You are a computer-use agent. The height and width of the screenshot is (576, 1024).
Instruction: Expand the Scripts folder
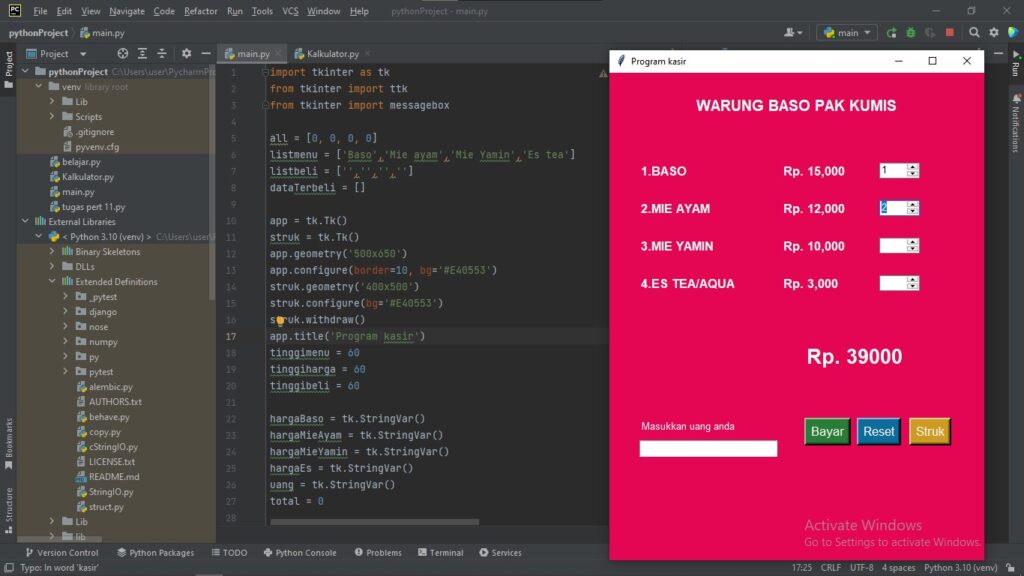[52, 116]
